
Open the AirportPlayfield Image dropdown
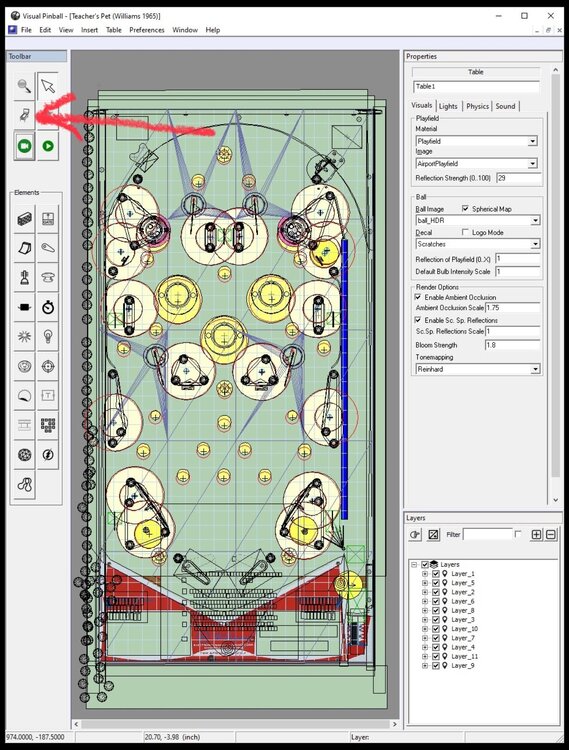tap(533, 164)
